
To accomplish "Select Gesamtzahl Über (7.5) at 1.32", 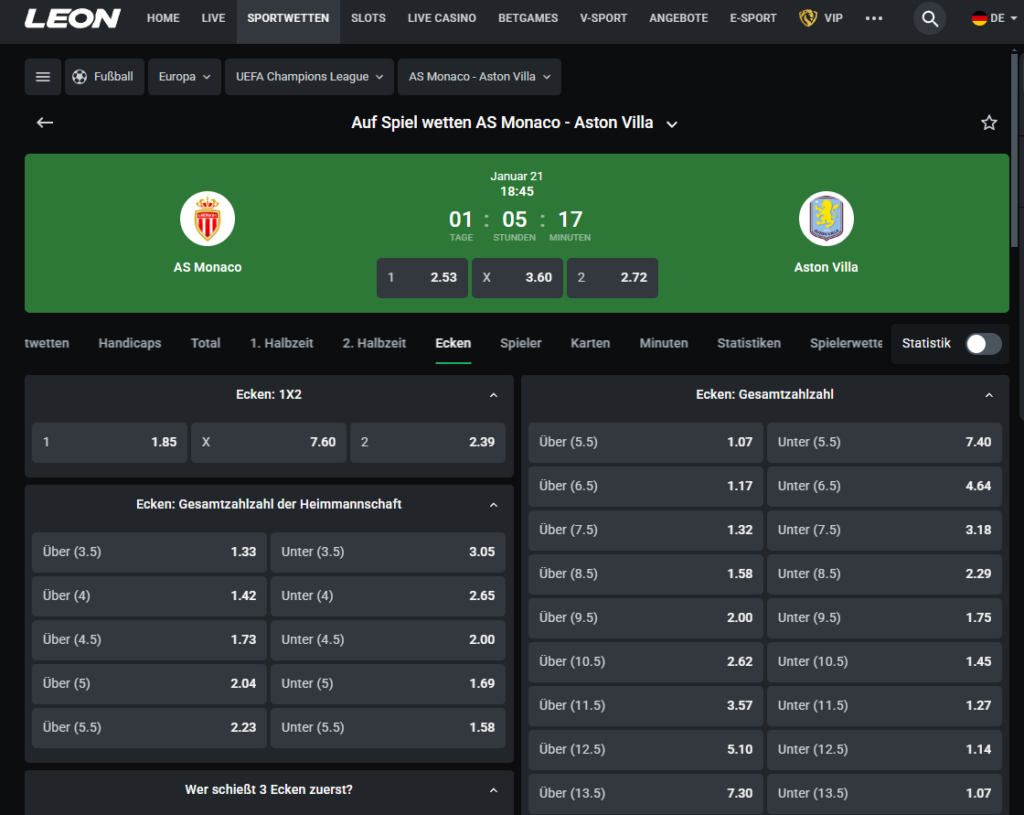I will click(x=646, y=530).
